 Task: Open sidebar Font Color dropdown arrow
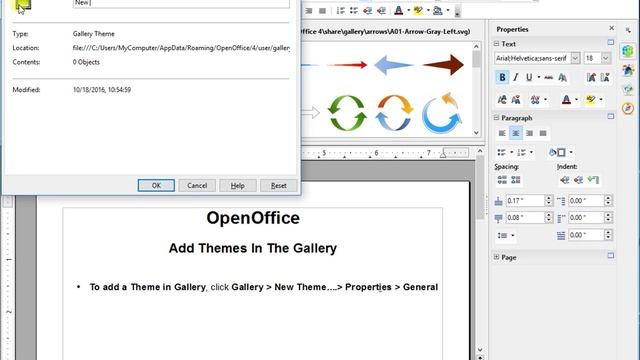pos(576,99)
